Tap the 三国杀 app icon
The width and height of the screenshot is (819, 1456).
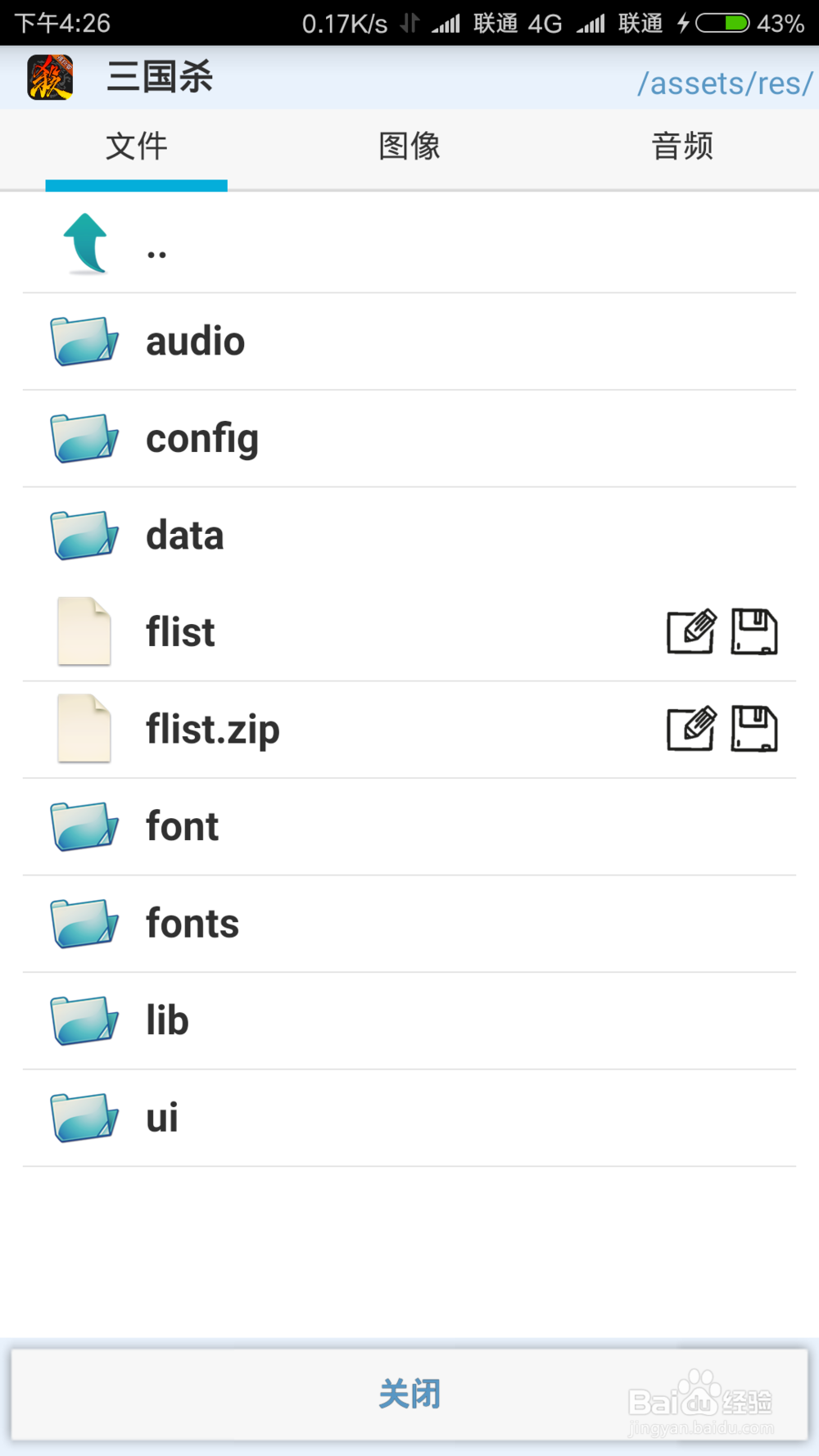pyautogui.click(x=50, y=77)
